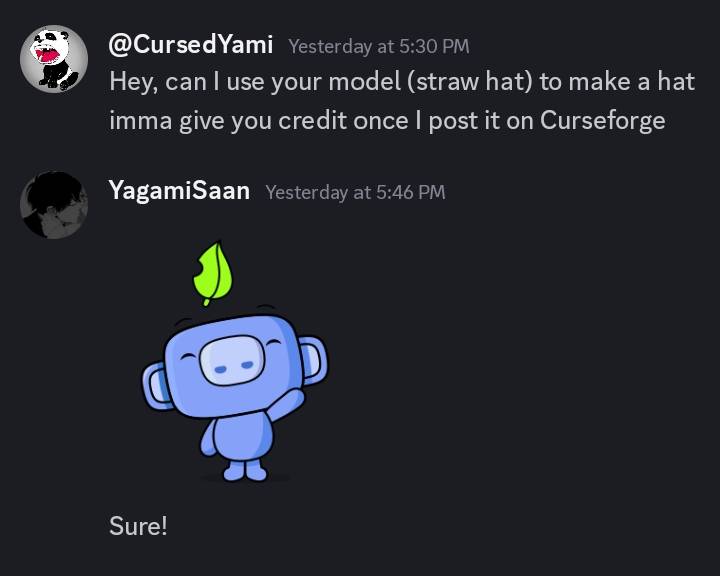Click Wumpus's waving raised arm
Viewport: 720px width, 576px height.
pyautogui.click(x=286, y=404)
